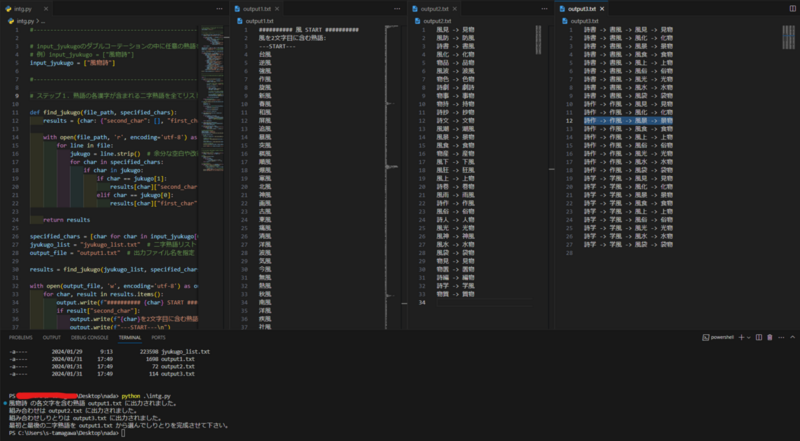
Task: Open the DEBUG CONSOLE panel tab
Action: click(90, 337)
